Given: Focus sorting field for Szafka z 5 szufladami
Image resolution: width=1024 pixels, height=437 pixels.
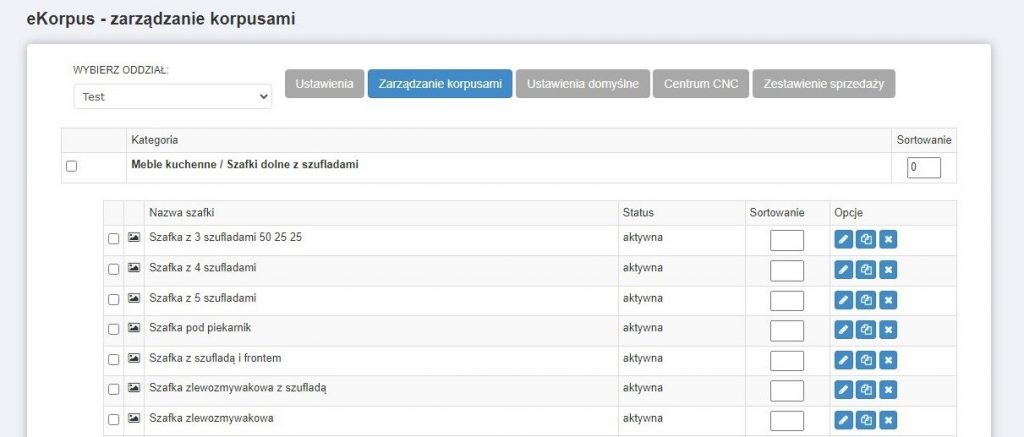Looking at the screenshot, I should tap(787, 300).
